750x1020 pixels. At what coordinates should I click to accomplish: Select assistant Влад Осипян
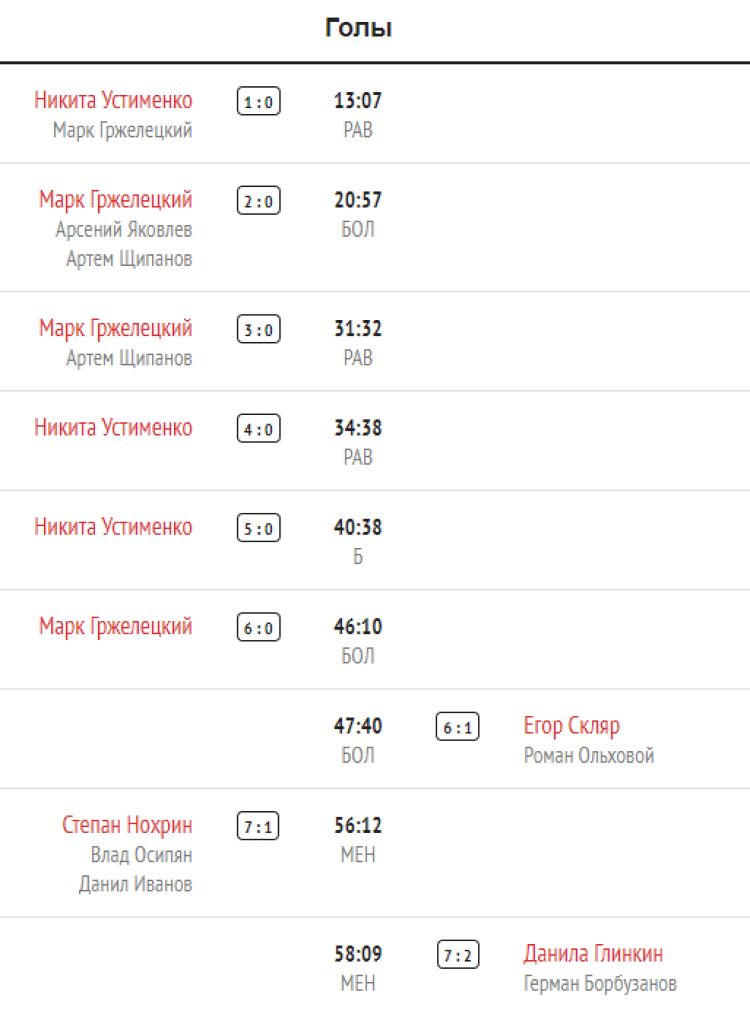tap(141, 855)
